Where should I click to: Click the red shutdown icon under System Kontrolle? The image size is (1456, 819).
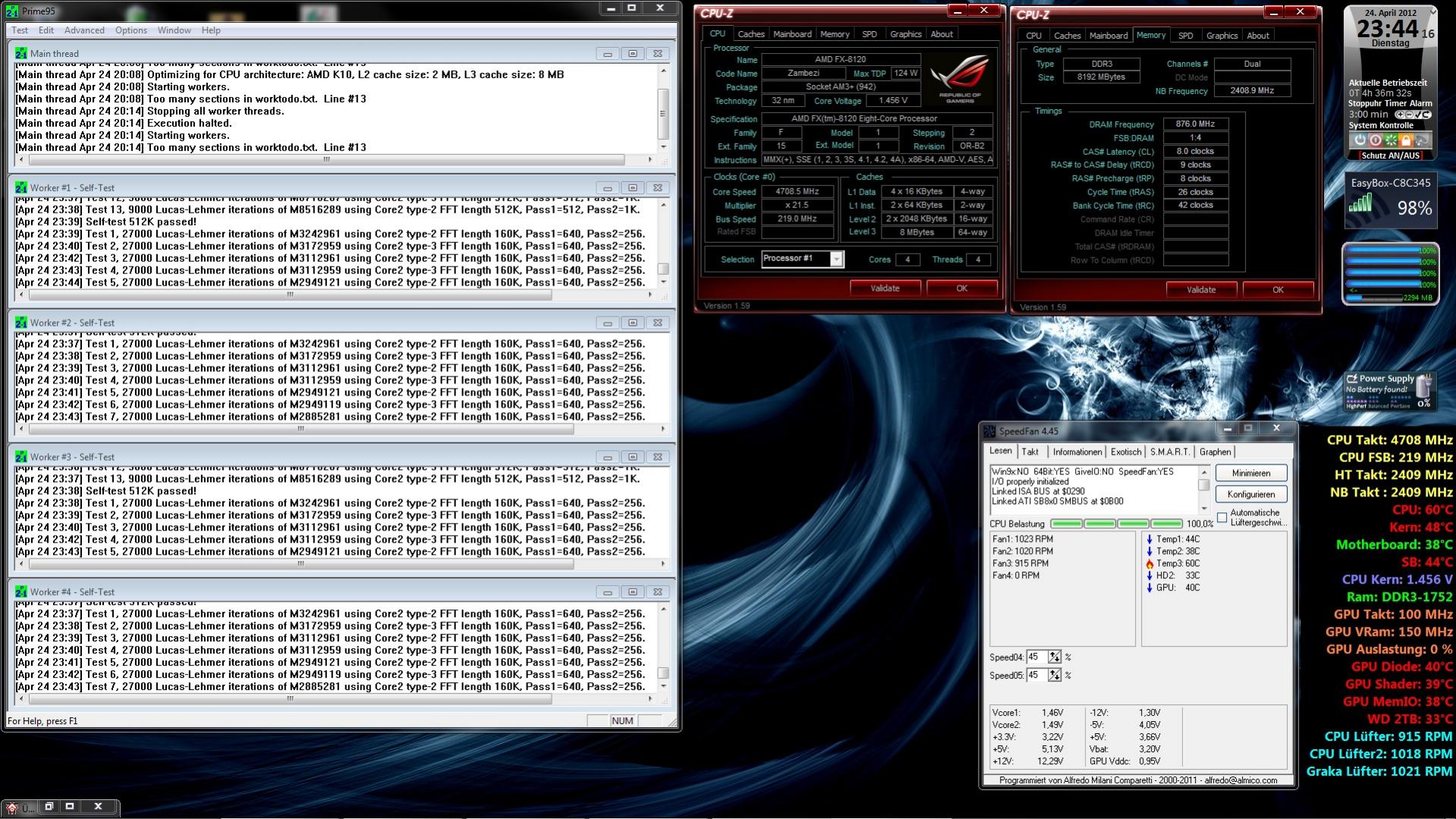pyautogui.click(x=1375, y=140)
